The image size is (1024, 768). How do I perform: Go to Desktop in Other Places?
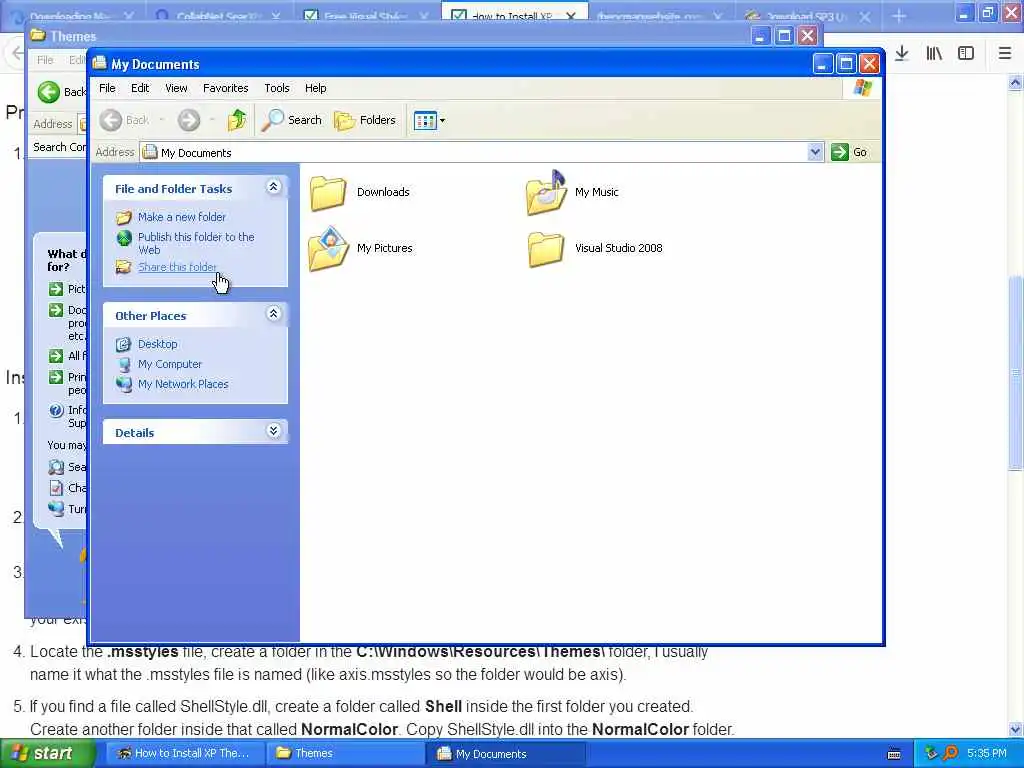pos(157,344)
